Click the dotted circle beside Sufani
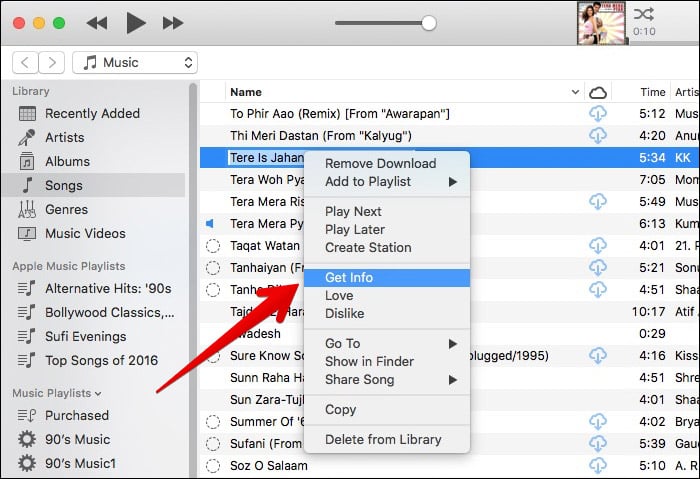 point(213,444)
